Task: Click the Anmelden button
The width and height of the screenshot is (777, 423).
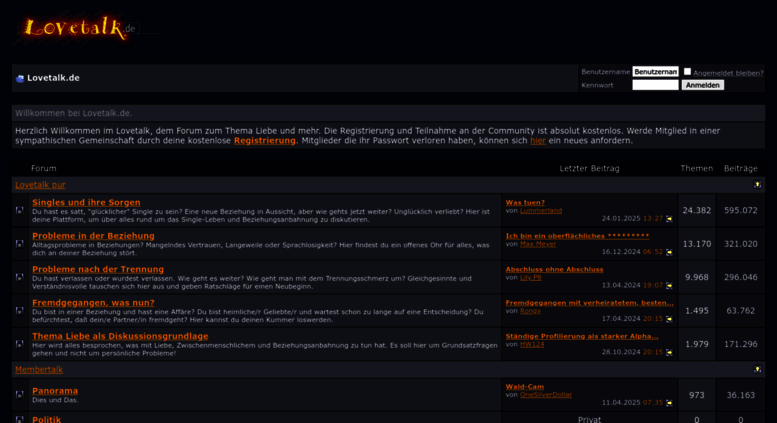Action: pos(702,85)
